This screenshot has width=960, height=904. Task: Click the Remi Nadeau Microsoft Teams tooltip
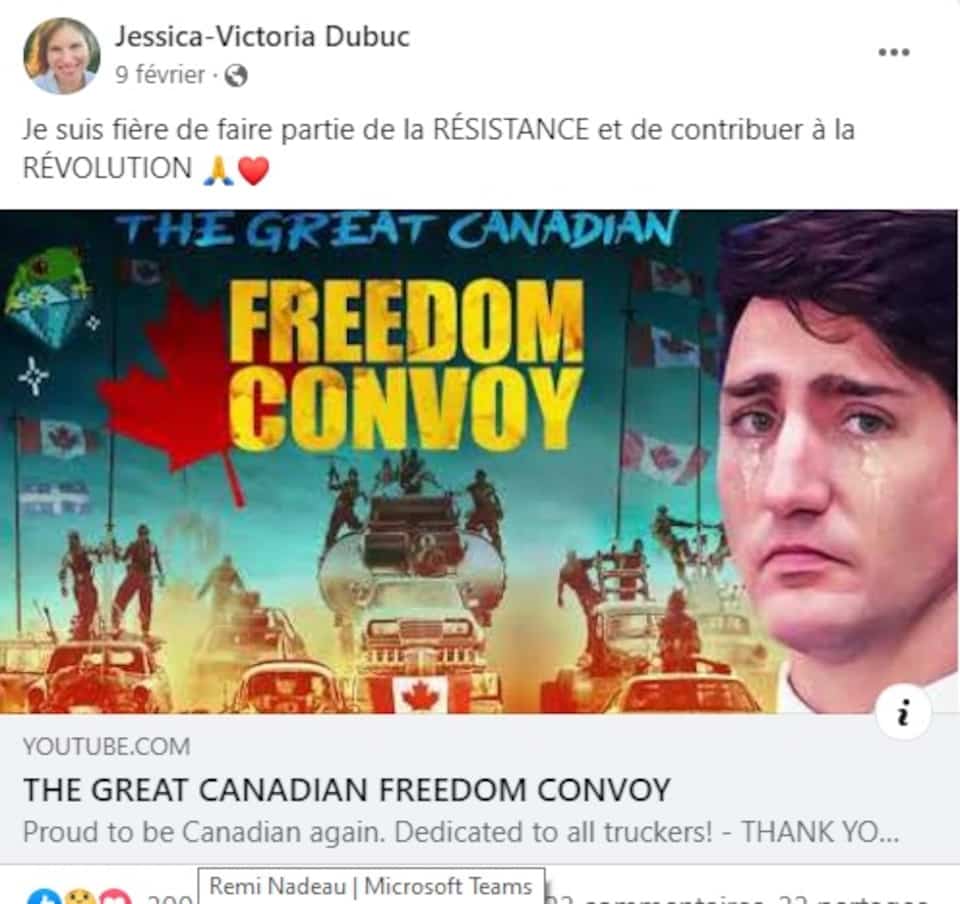tap(371, 886)
